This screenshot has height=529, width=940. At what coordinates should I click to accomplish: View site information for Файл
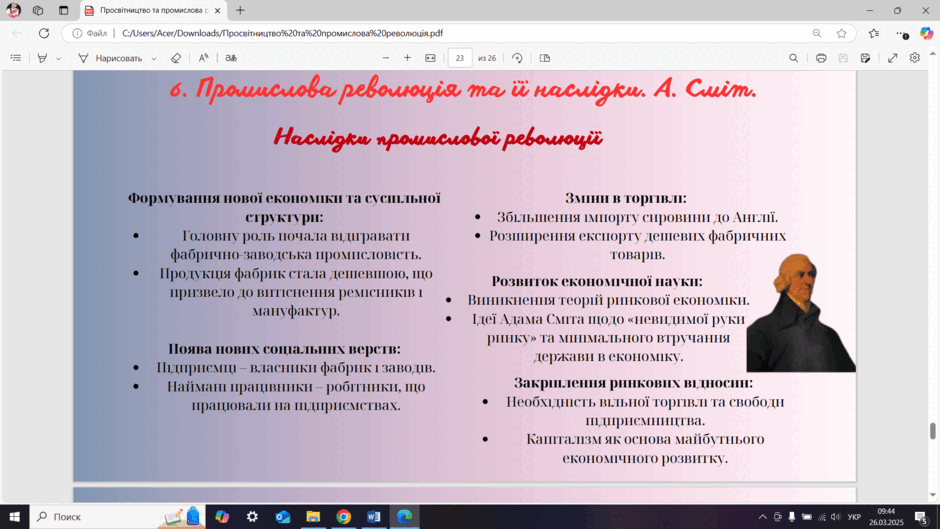tap(89, 34)
